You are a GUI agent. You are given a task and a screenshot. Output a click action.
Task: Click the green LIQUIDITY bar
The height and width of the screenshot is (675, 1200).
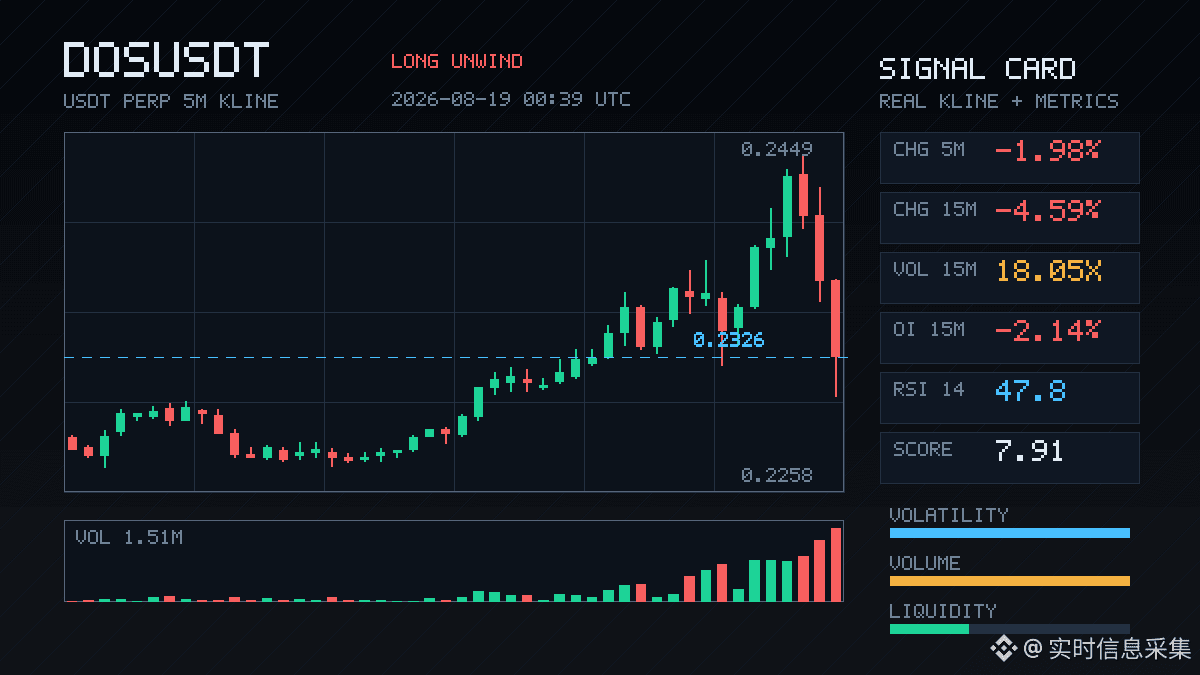click(x=929, y=629)
